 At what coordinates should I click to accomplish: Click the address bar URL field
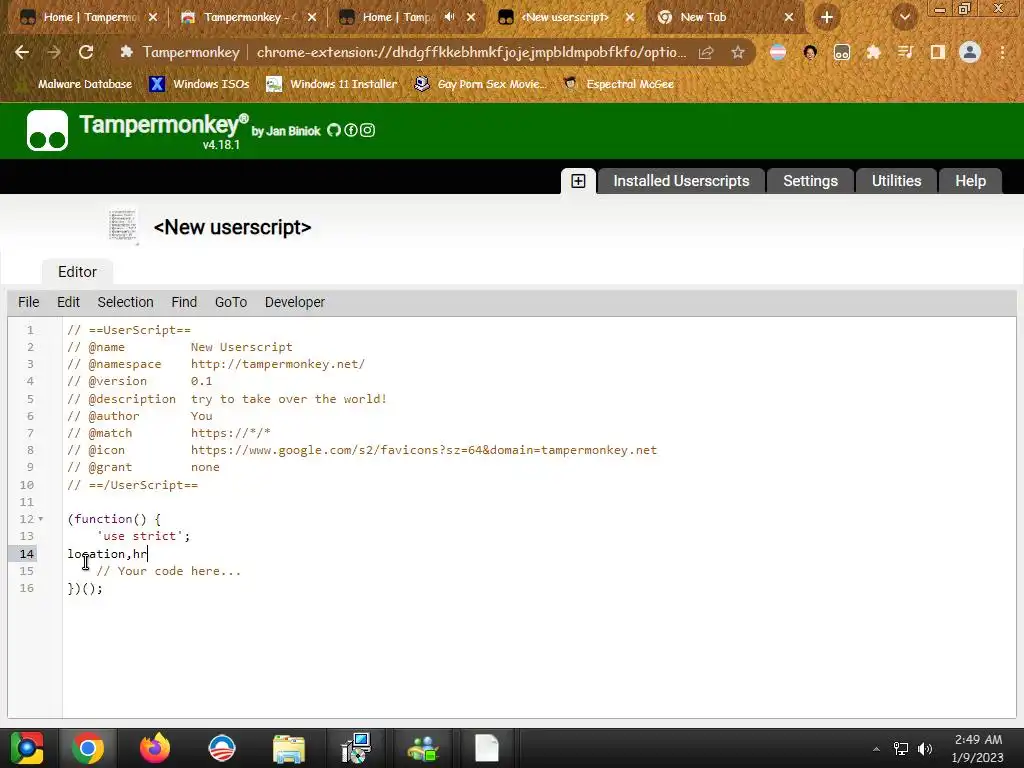click(x=471, y=52)
